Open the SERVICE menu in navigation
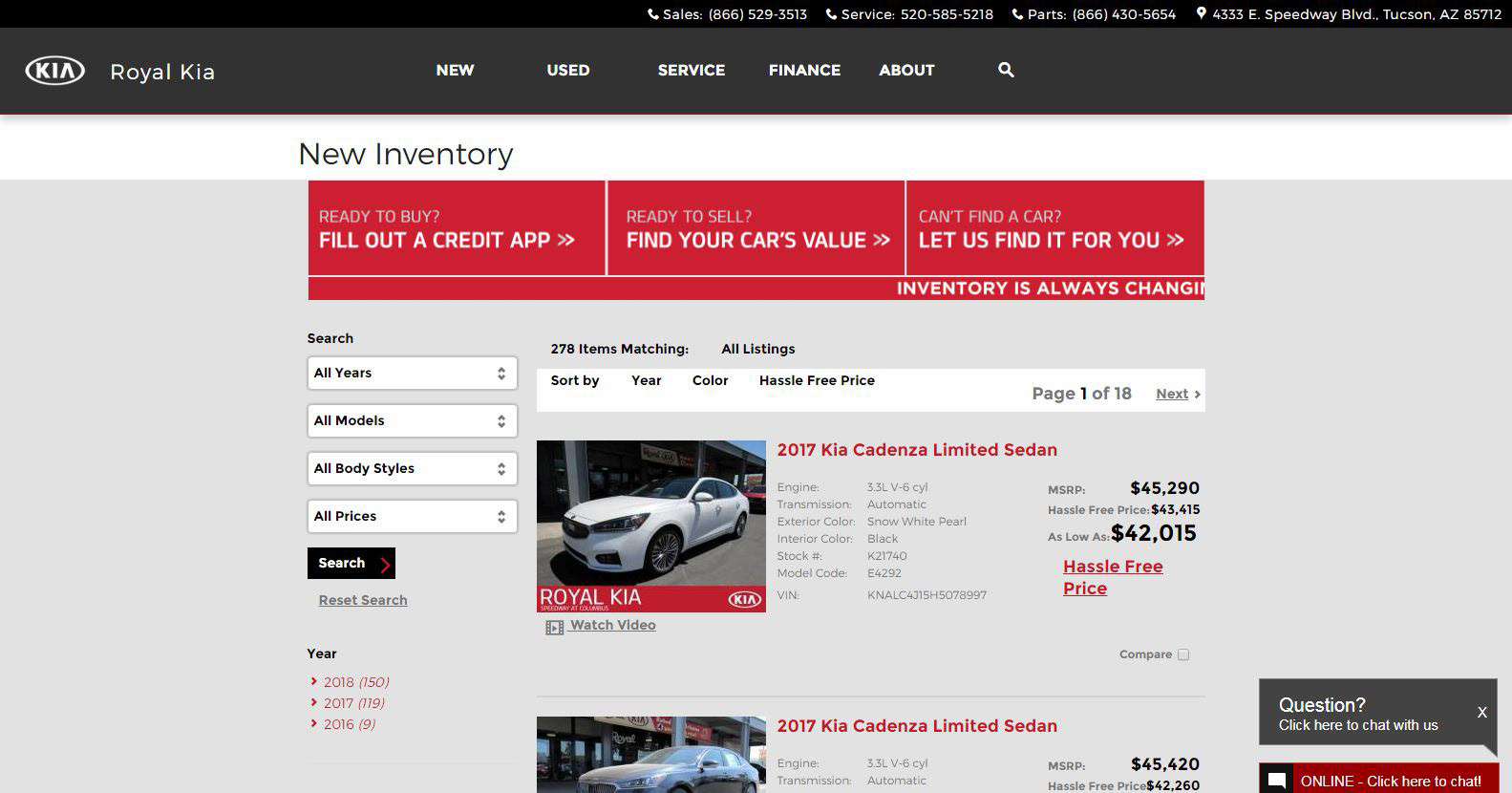Screen dimensions: 1512x793 point(692,70)
